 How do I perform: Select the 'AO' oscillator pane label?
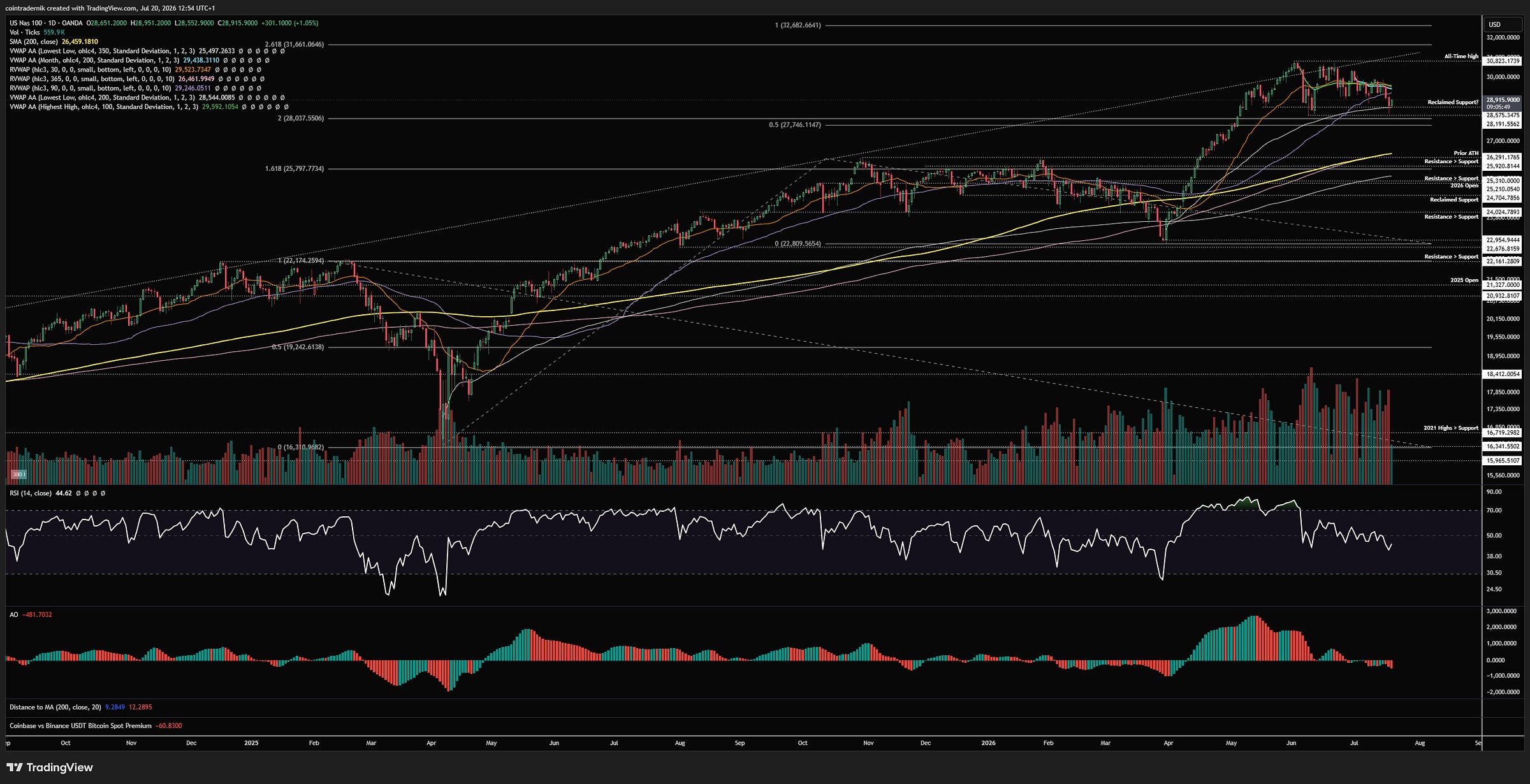[13, 615]
